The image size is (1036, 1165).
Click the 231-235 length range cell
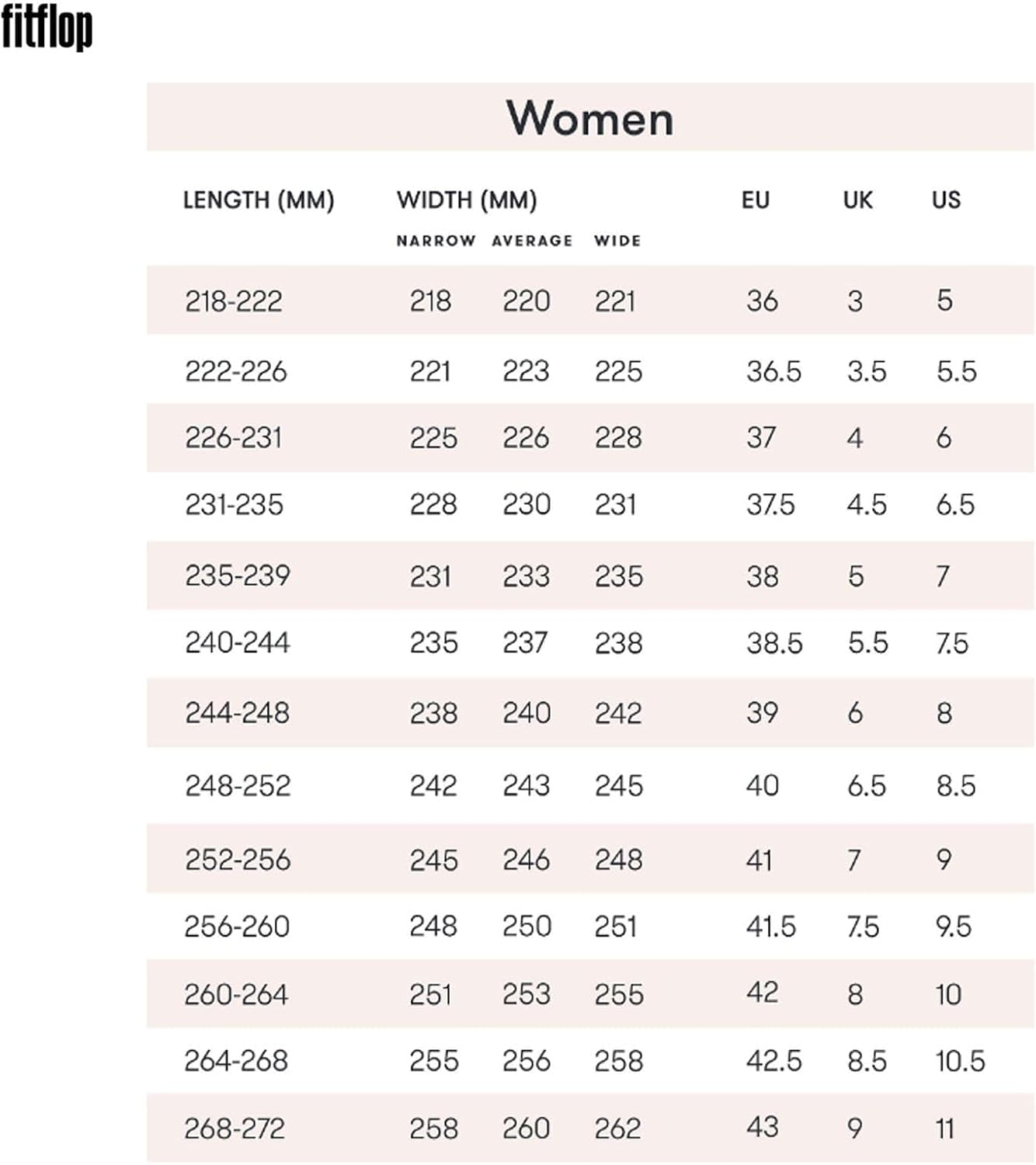pyautogui.click(x=234, y=505)
